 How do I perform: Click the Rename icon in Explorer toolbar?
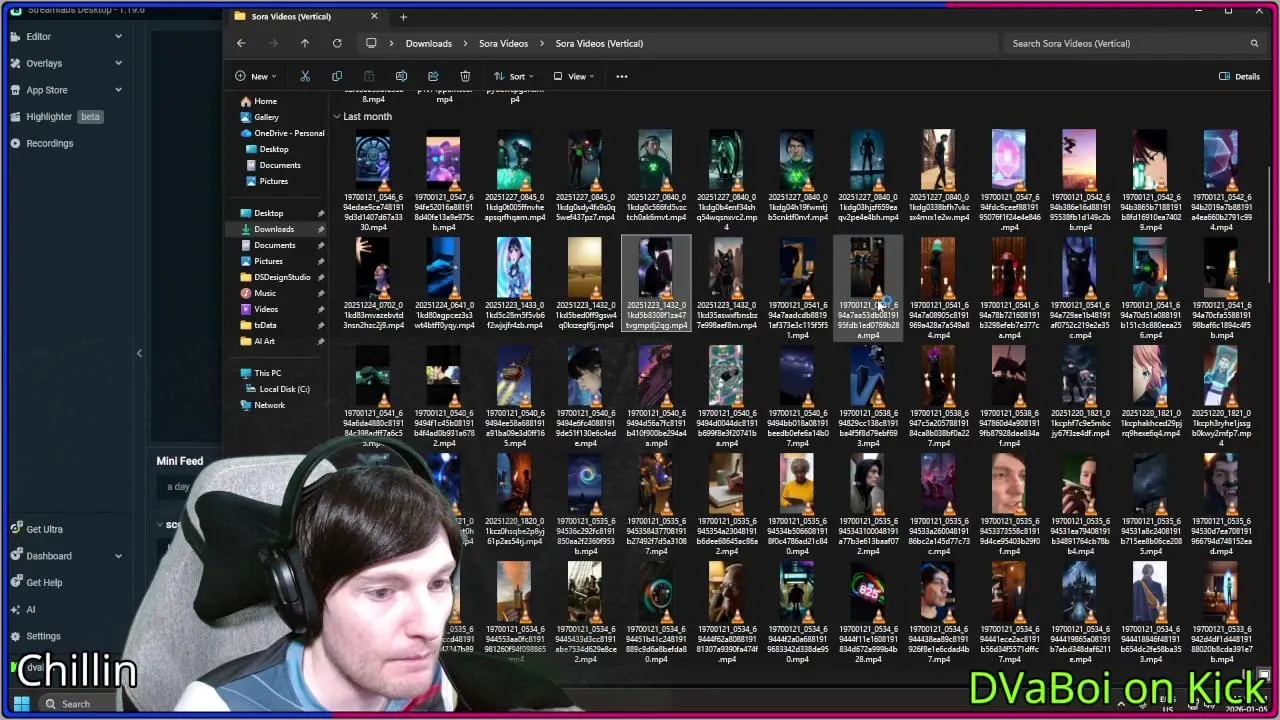(401, 76)
